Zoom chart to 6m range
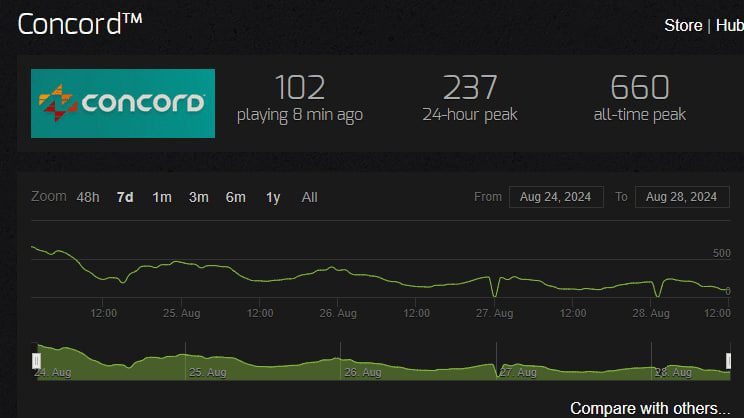The width and height of the screenshot is (744, 418). tap(236, 197)
